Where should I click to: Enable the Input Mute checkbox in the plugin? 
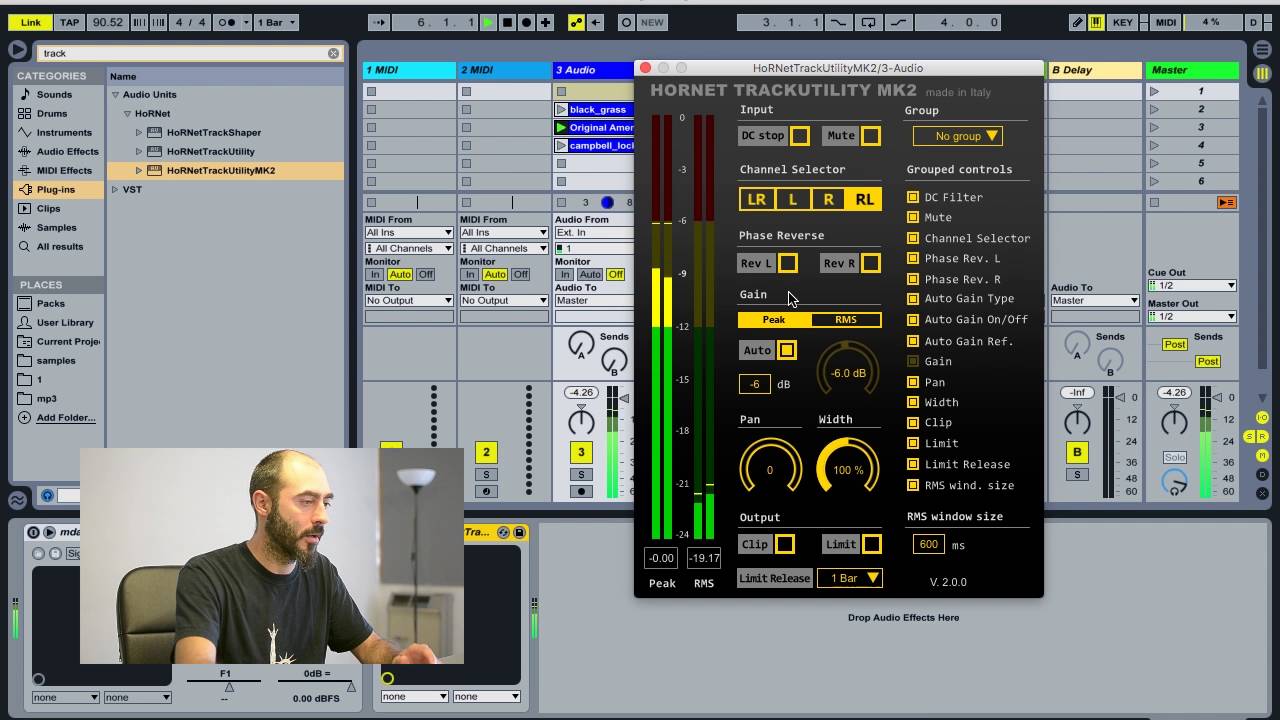tap(871, 136)
